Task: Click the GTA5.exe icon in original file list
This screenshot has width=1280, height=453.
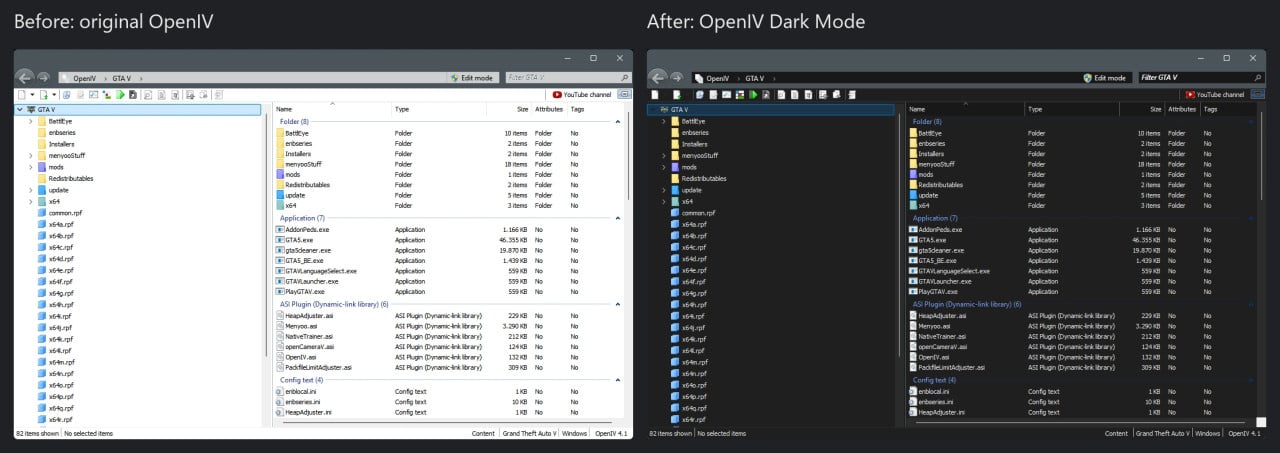Action: pyautogui.click(x=280, y=240)
